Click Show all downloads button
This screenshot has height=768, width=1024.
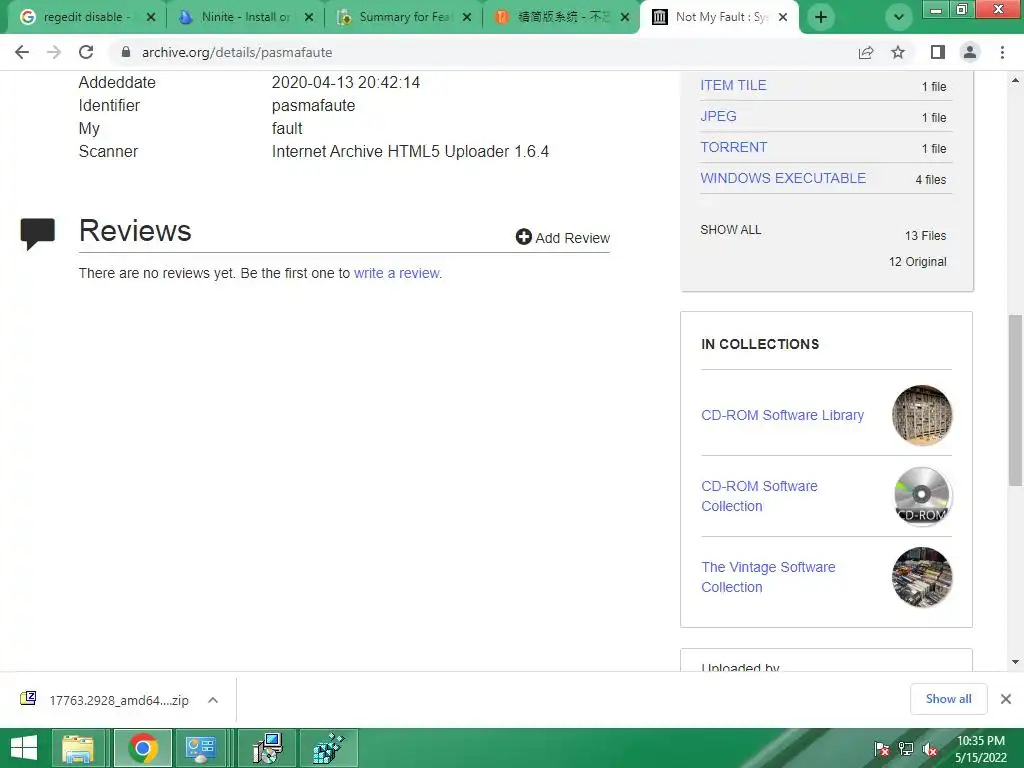[948, 699]
